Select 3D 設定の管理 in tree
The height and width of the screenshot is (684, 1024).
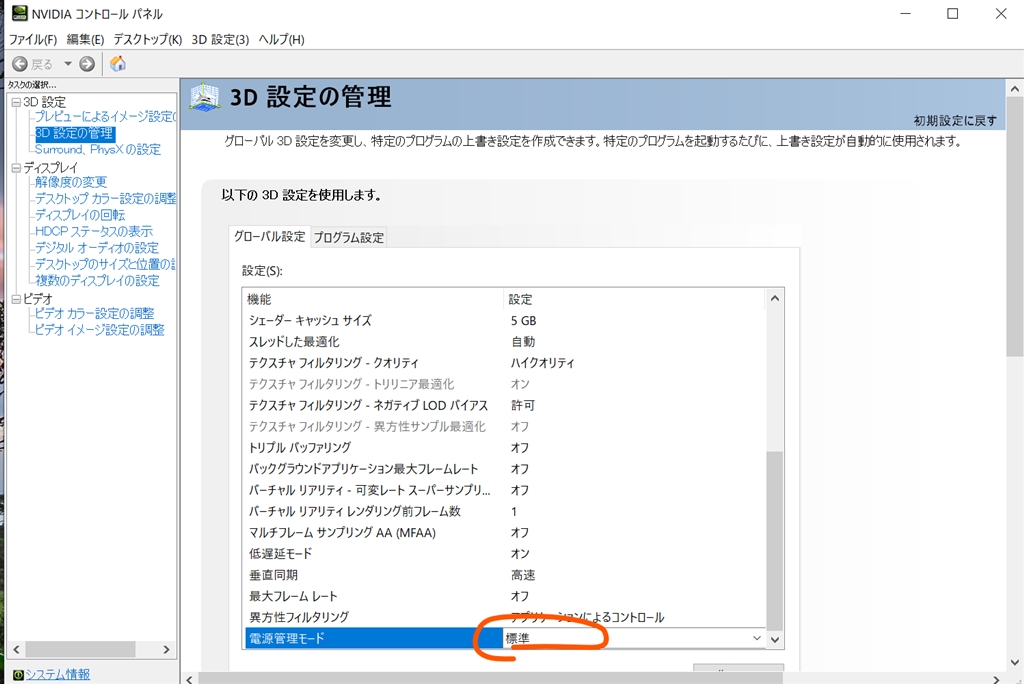pos(74,133)
